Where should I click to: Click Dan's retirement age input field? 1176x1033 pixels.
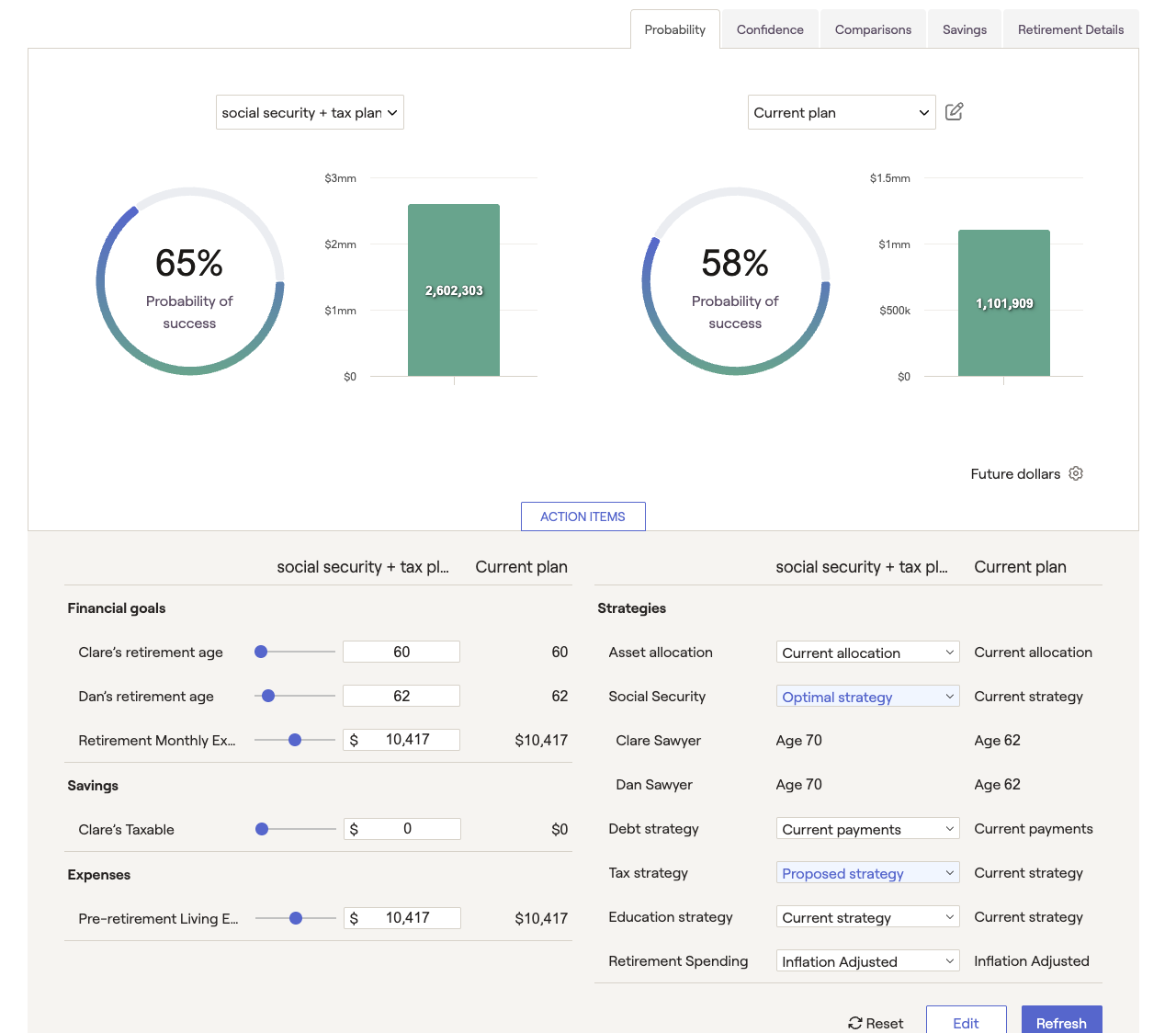tap(401, 696)
